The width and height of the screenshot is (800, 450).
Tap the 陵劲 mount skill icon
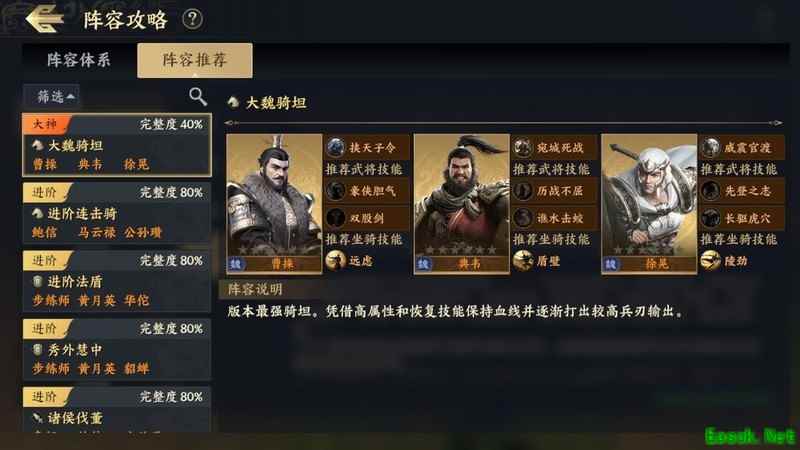[x=710, y=261]
